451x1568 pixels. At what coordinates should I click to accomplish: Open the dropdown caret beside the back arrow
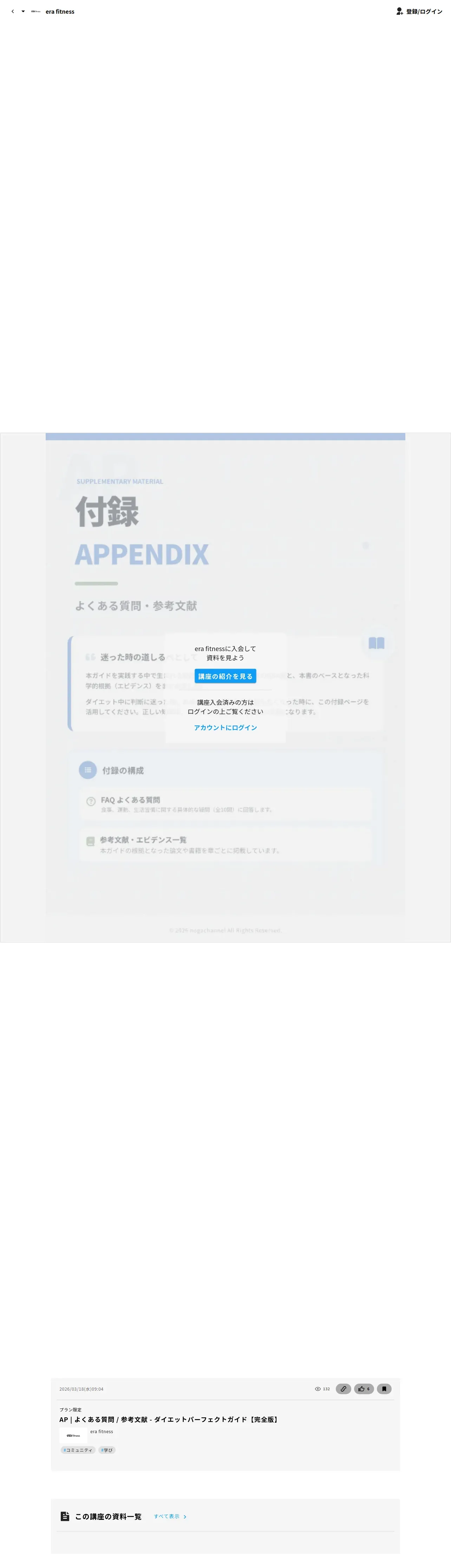23,12
